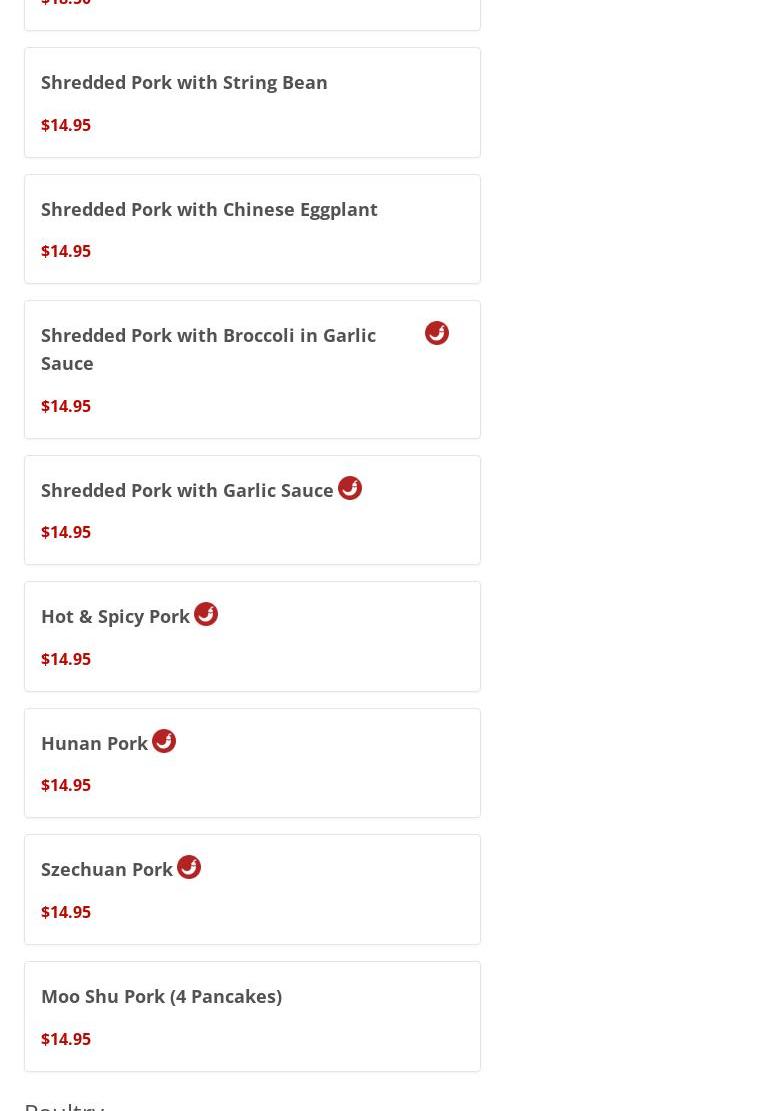This screenshot has height=1111, width=770.
Task: Choose the Szechuan Pork item name
Action: (x=107, y=869)
